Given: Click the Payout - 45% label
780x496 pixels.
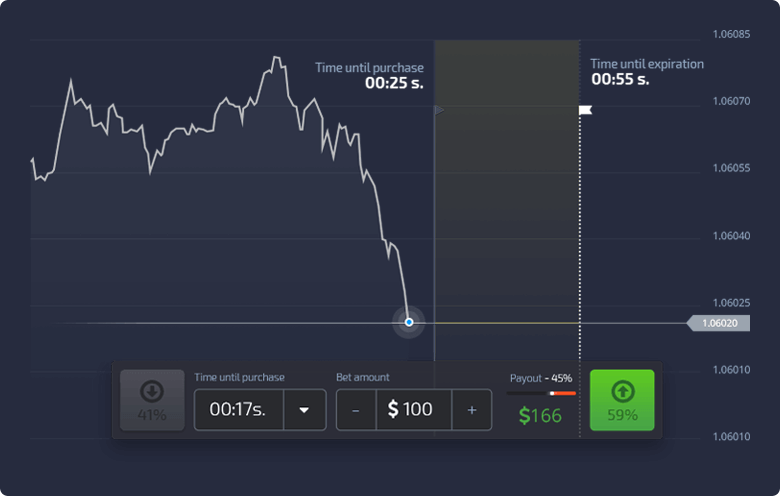Looking at the screenshot, I should pyautogui.click(x=541, y=378).
